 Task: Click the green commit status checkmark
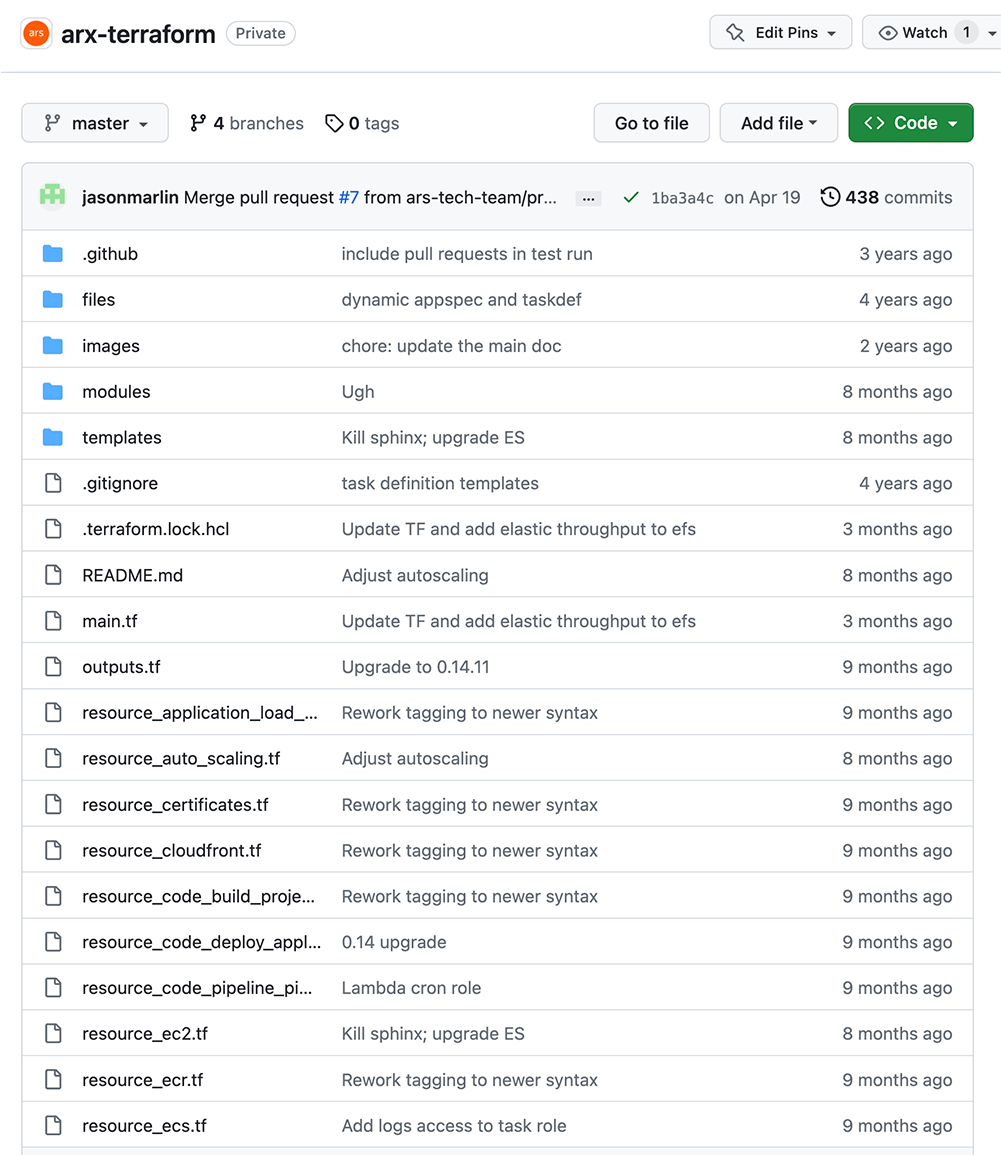pos(631,197)
